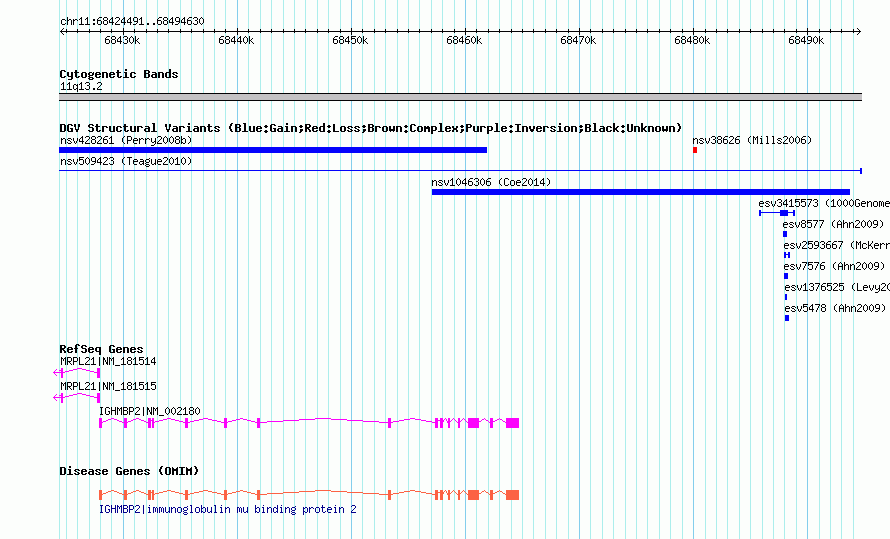The image size is (890, 539).
Task: Click the esv3415573 variant glyph
Action: coord(777,213)
